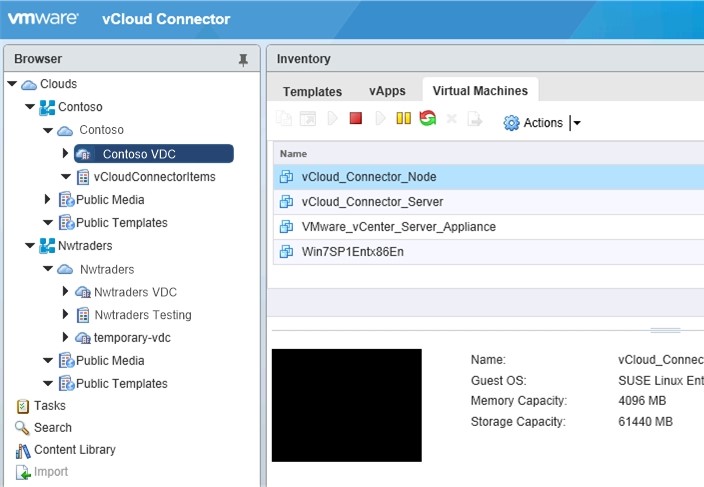
Task: Expand Public Media under Contoso
Action: [48, 199]
